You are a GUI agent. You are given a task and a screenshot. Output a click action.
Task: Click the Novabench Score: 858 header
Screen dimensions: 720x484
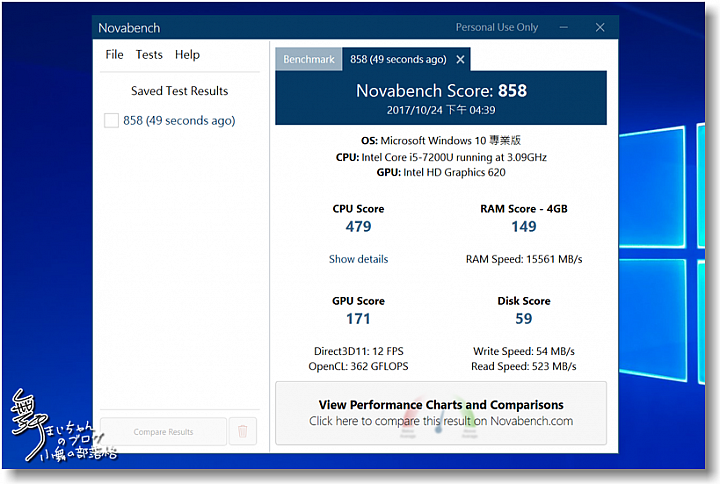(441, 90)
